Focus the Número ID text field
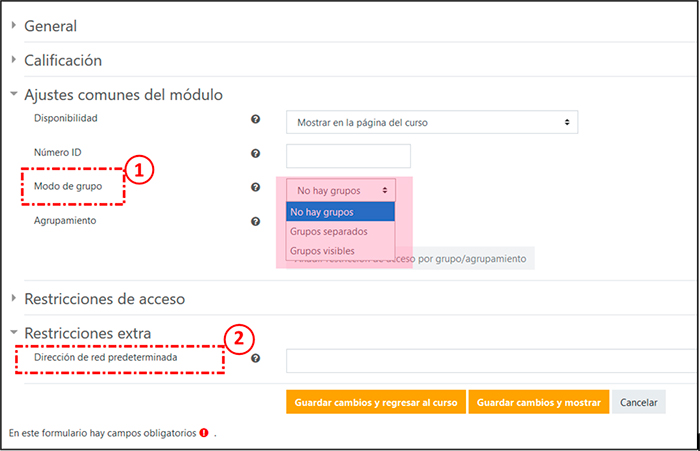This screenshot has width=700, height=451. point(348,156)
